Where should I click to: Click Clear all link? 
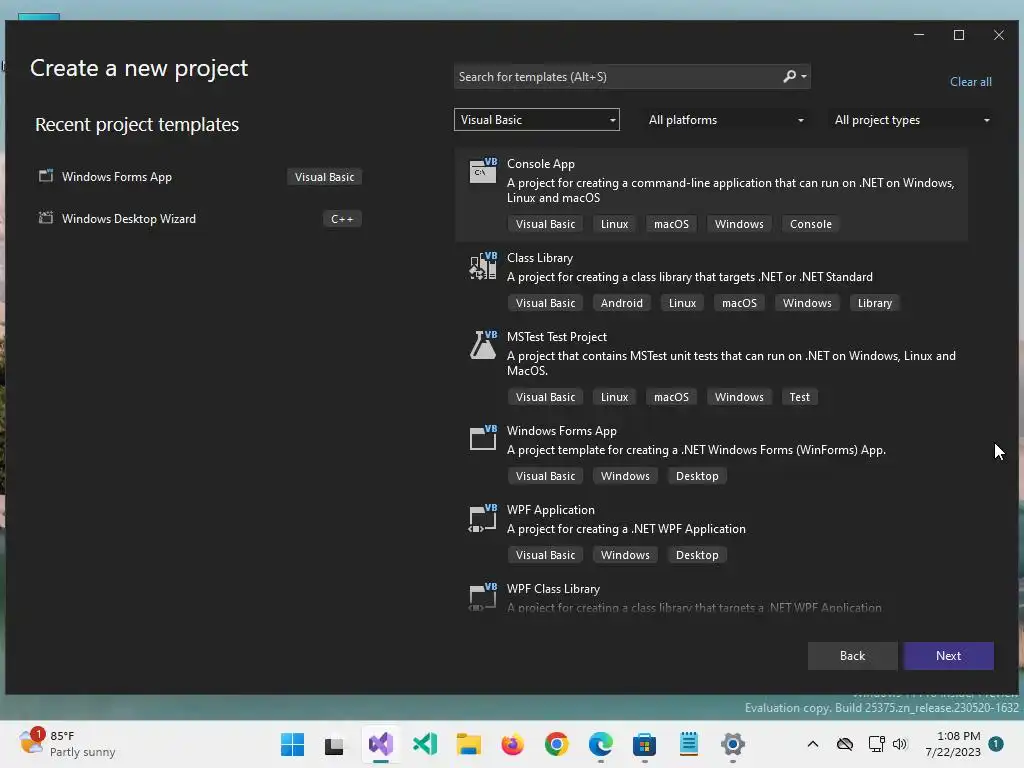click(970, 82)
